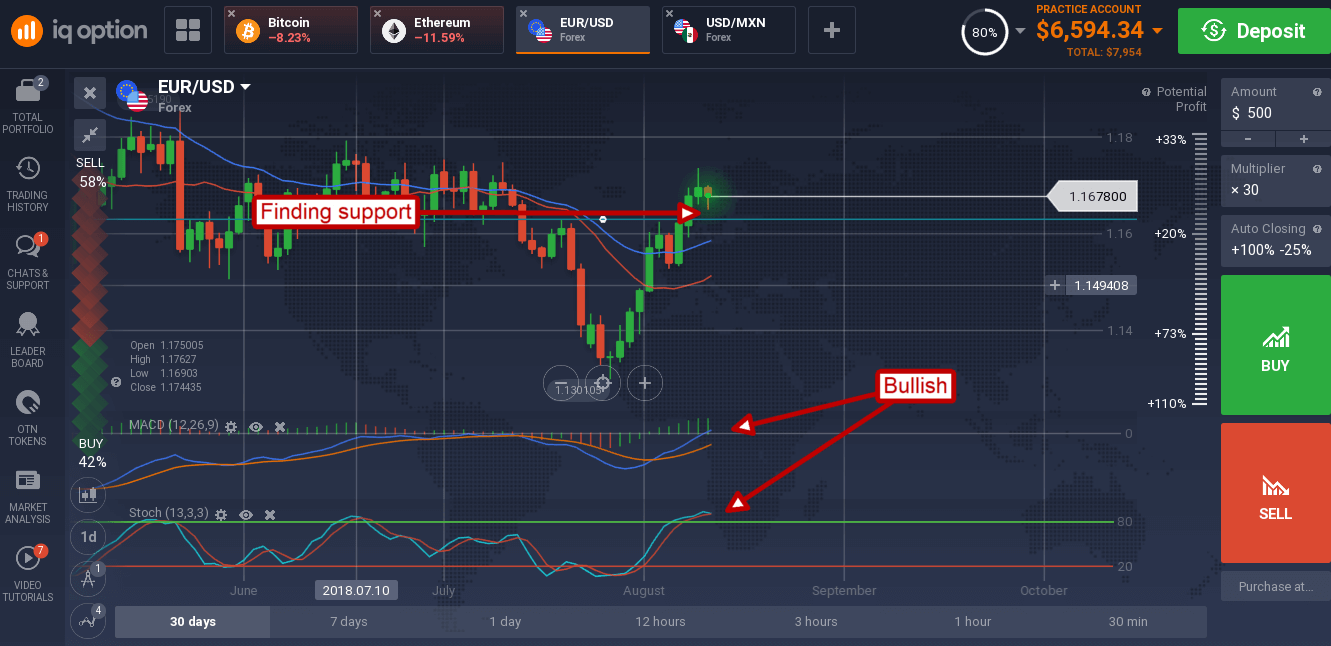Open the Purchase at... option
This screenshot has height=646, width=1331.
(1275, 586)
